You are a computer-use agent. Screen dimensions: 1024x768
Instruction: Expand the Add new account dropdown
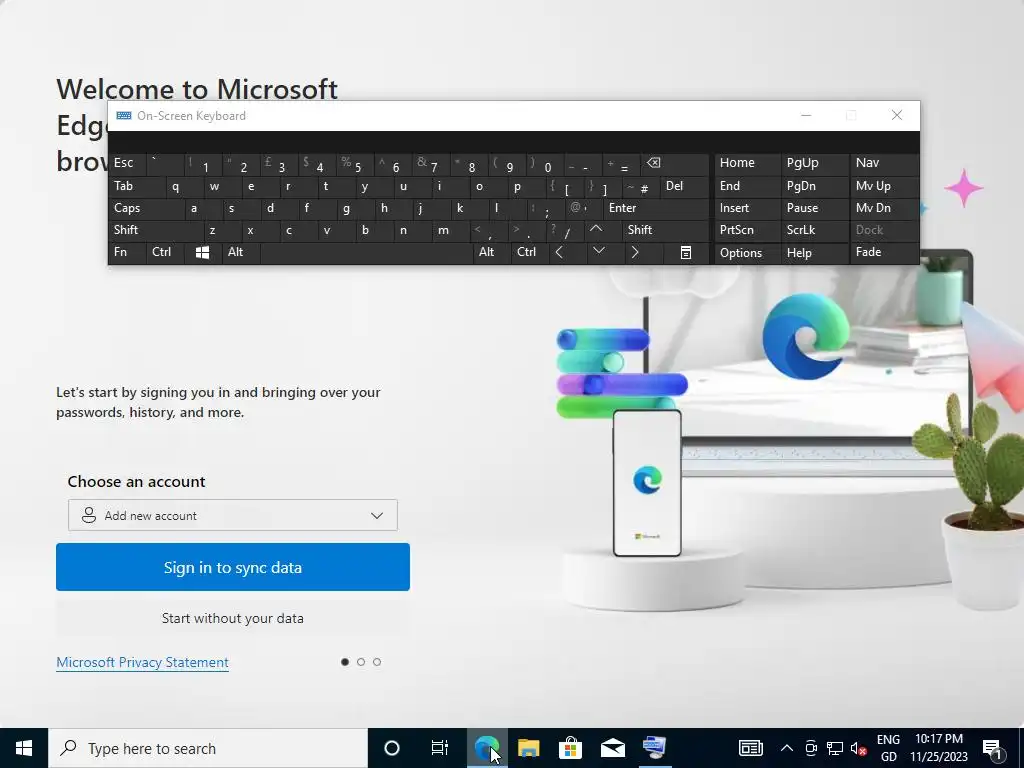pos(232,515)
